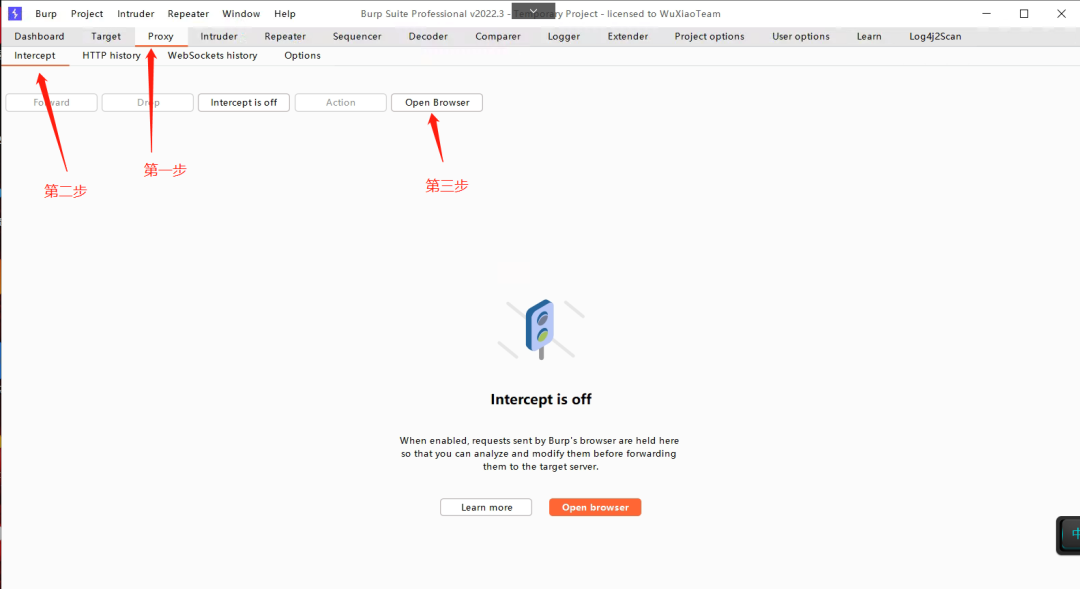Click the Drop button
Viewport: 1080px width, 589px height.
pos(147,103)
